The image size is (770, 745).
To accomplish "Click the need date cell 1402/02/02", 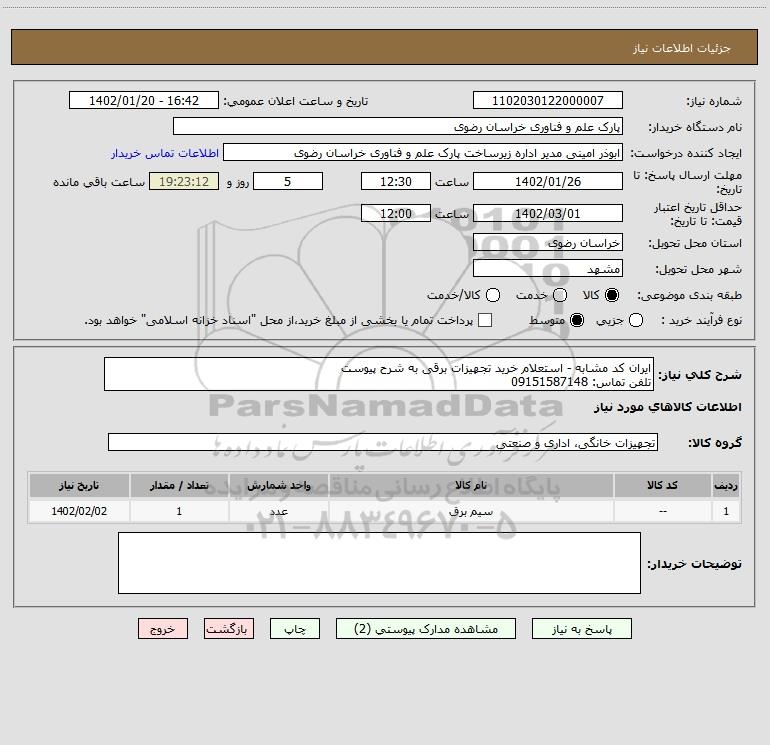I will [x=79, y=511].
